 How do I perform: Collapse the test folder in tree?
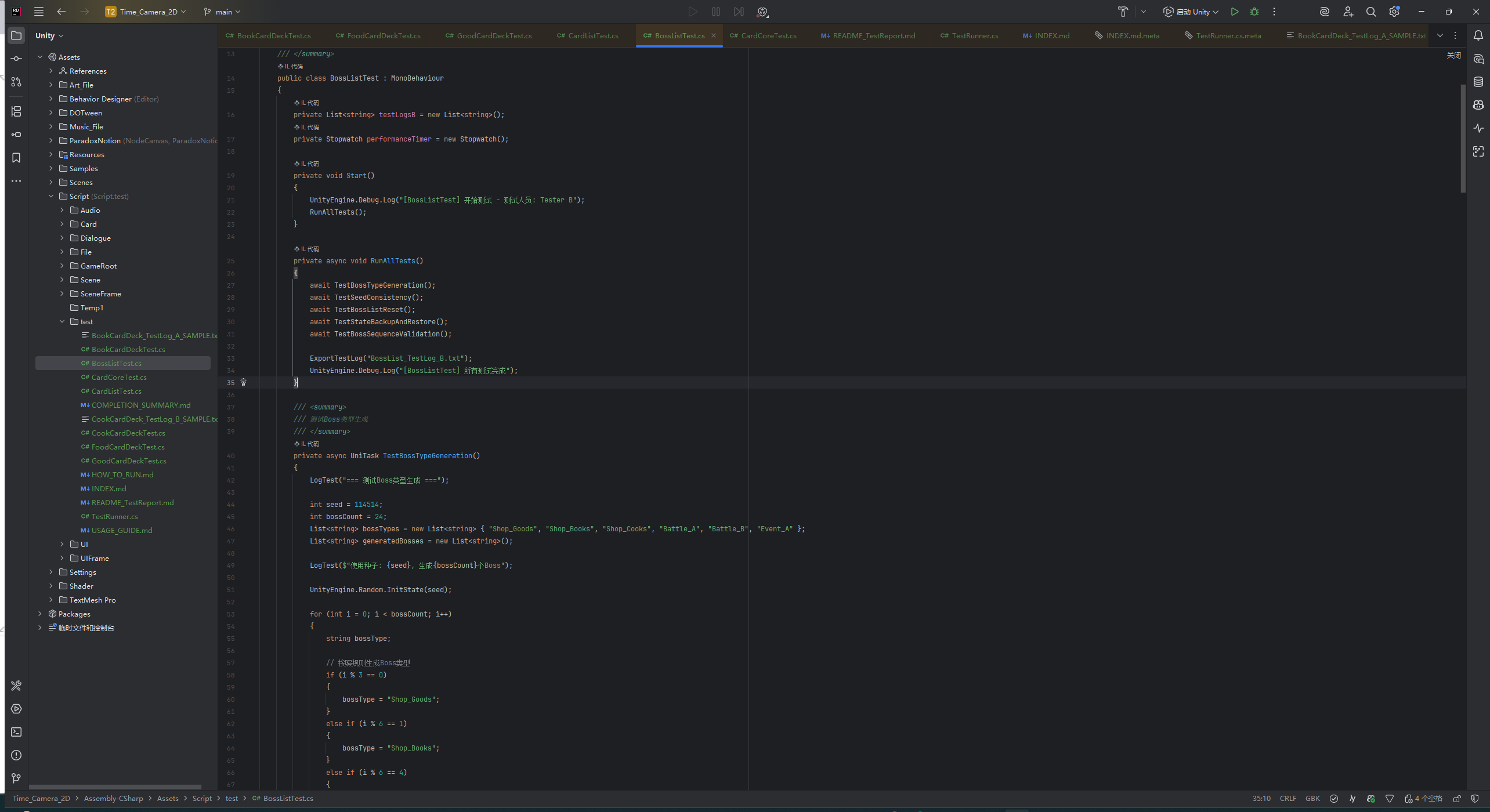point(62,321)
